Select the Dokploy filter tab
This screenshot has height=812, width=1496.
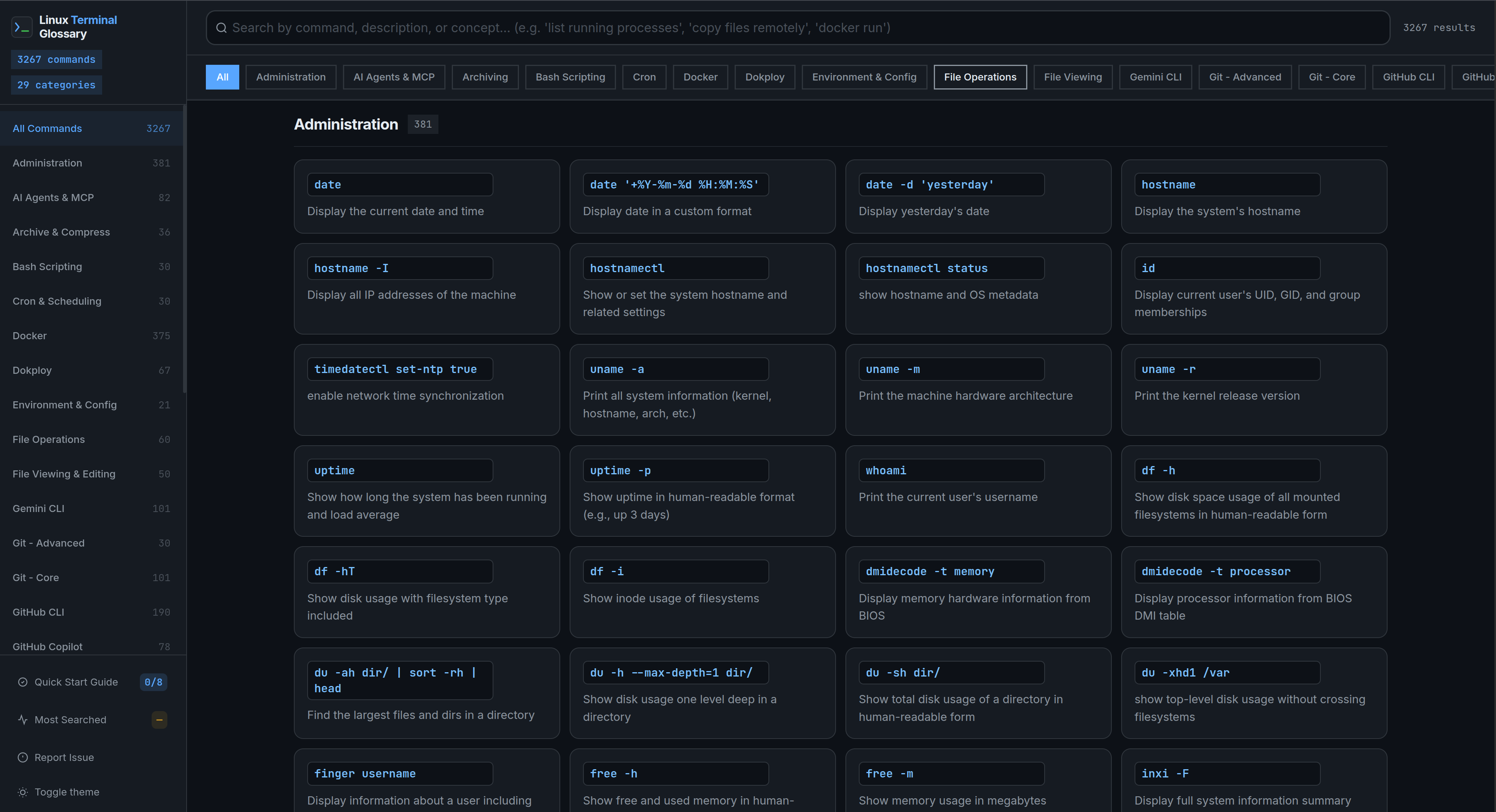[x=765, y=77]
